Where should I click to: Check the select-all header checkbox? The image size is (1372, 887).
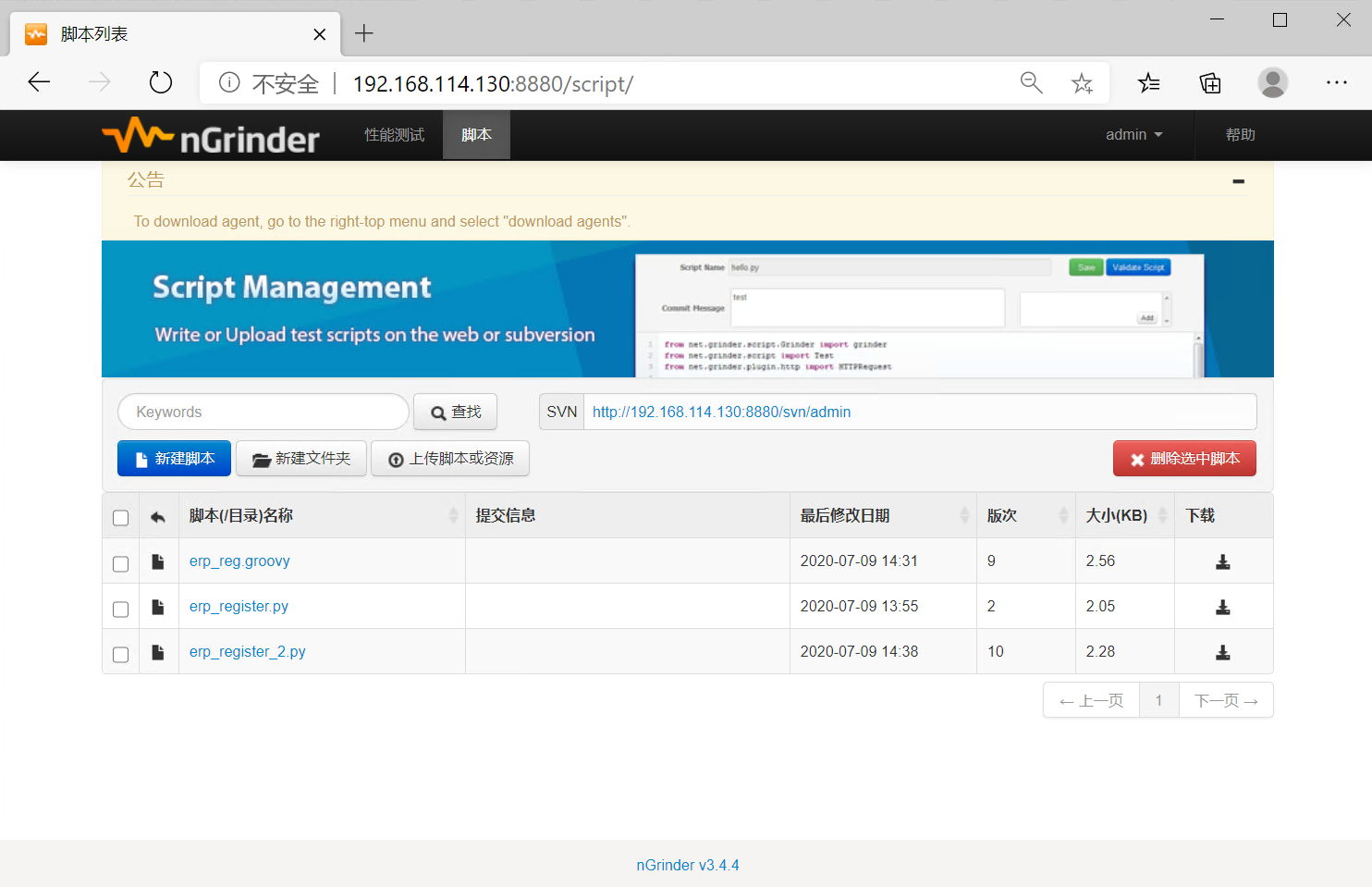pyautogui.click(x=120, y=518)
